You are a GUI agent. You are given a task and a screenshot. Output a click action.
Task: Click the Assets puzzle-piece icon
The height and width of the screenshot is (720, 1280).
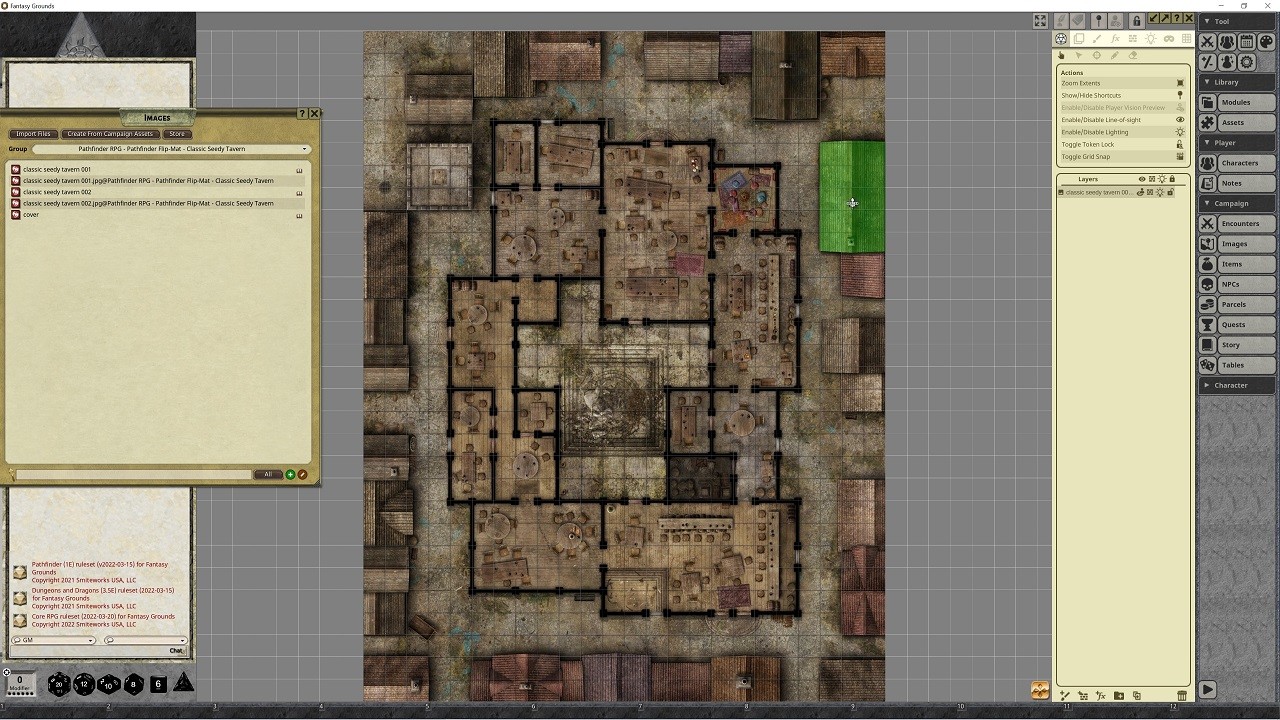[x=1207, y=122]
